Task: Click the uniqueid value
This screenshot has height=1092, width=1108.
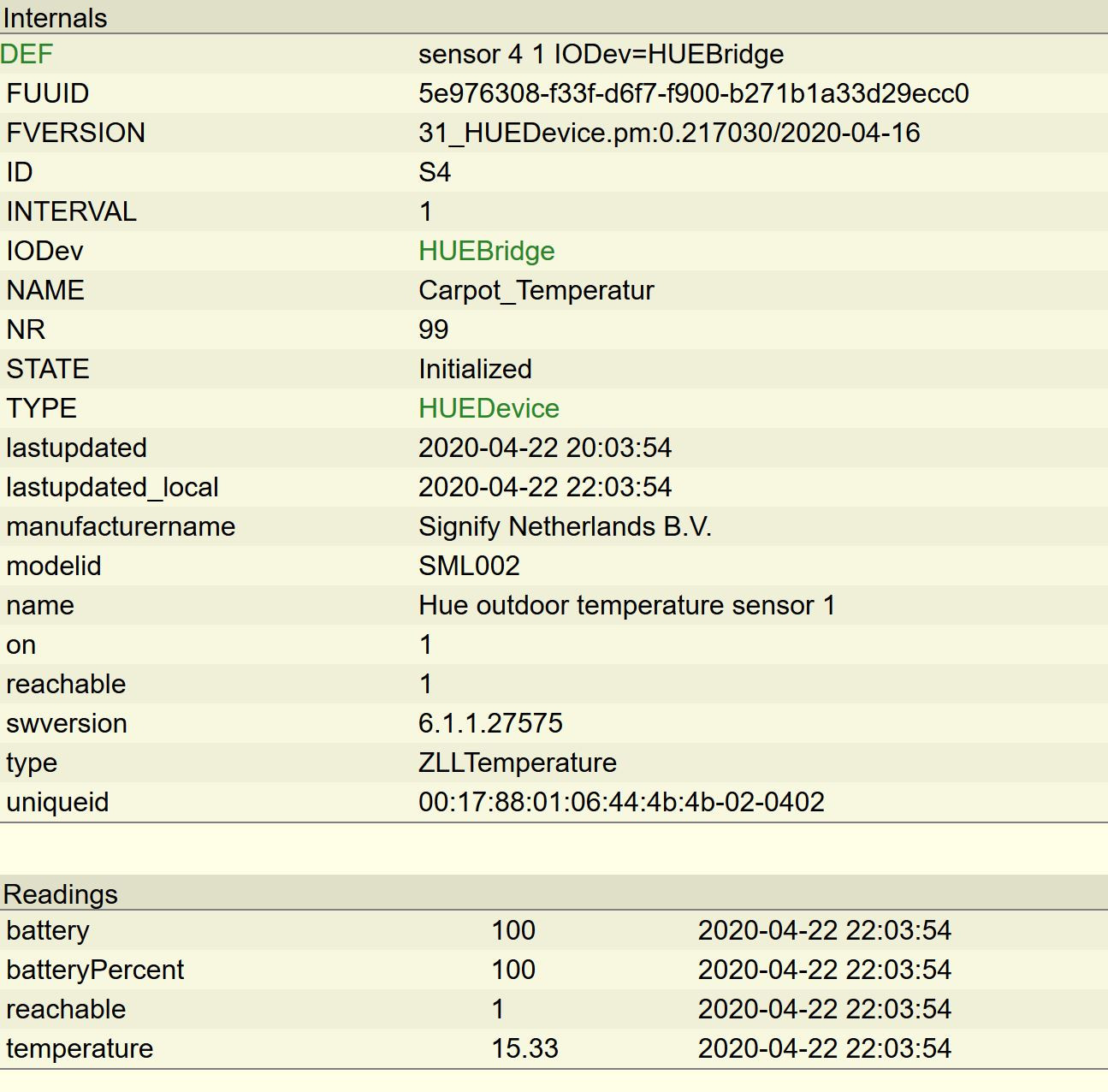Action: pos(621,803)
